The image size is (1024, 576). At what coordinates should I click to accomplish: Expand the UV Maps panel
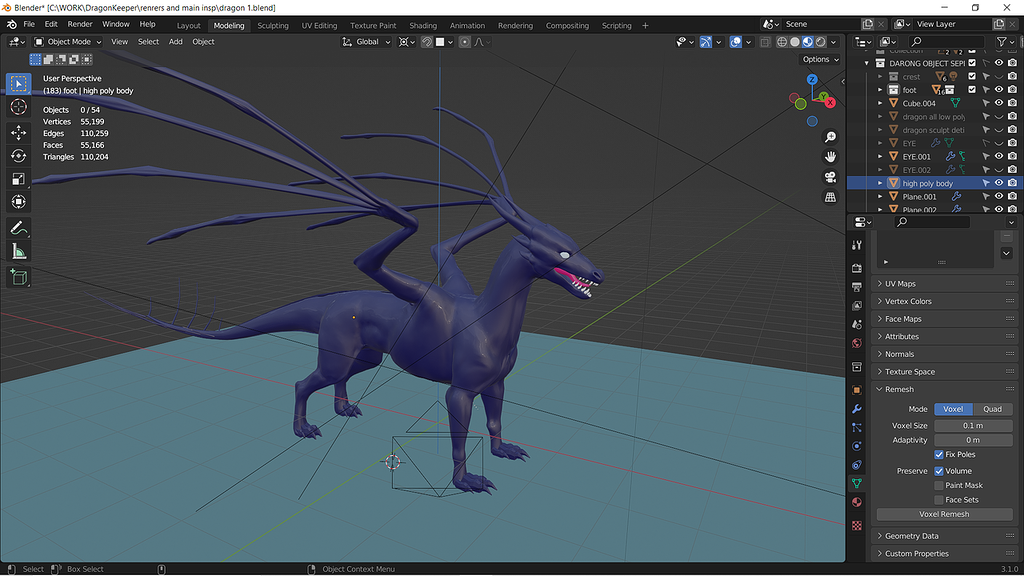900,284
